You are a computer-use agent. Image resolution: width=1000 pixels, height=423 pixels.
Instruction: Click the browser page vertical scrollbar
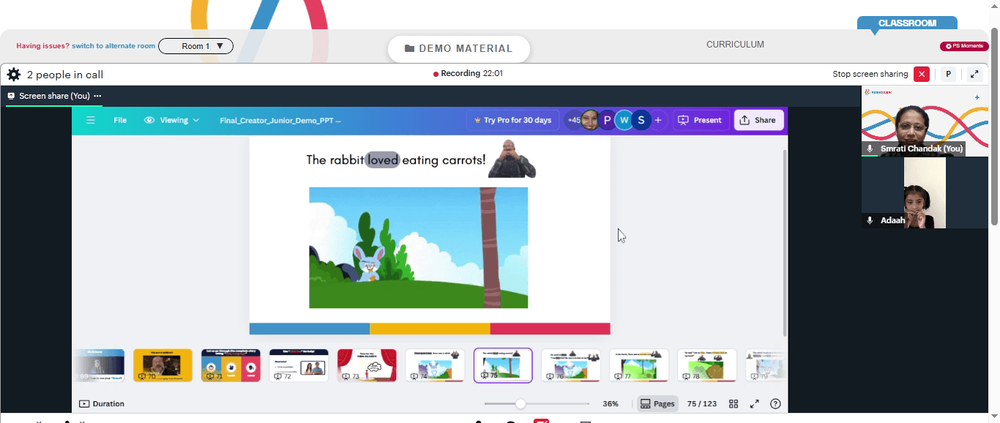[x=995, y=124]
